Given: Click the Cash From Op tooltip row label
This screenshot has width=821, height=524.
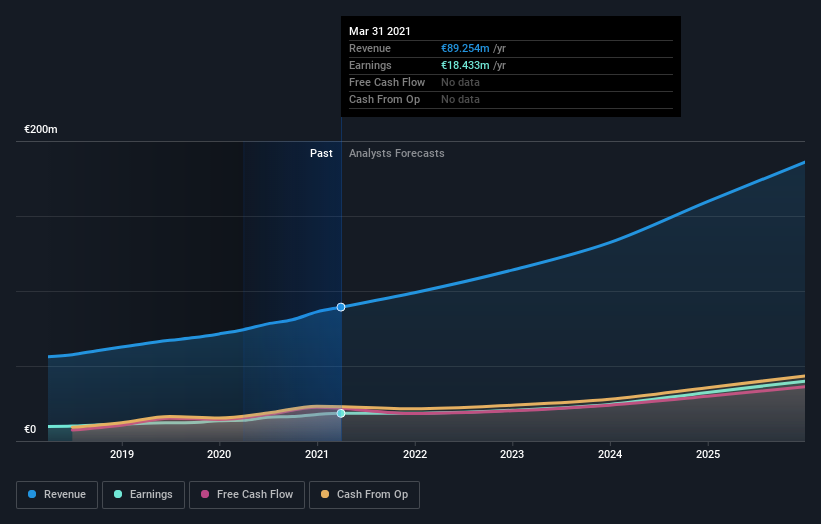Looking at the screenshot, I should coord(384,99).
